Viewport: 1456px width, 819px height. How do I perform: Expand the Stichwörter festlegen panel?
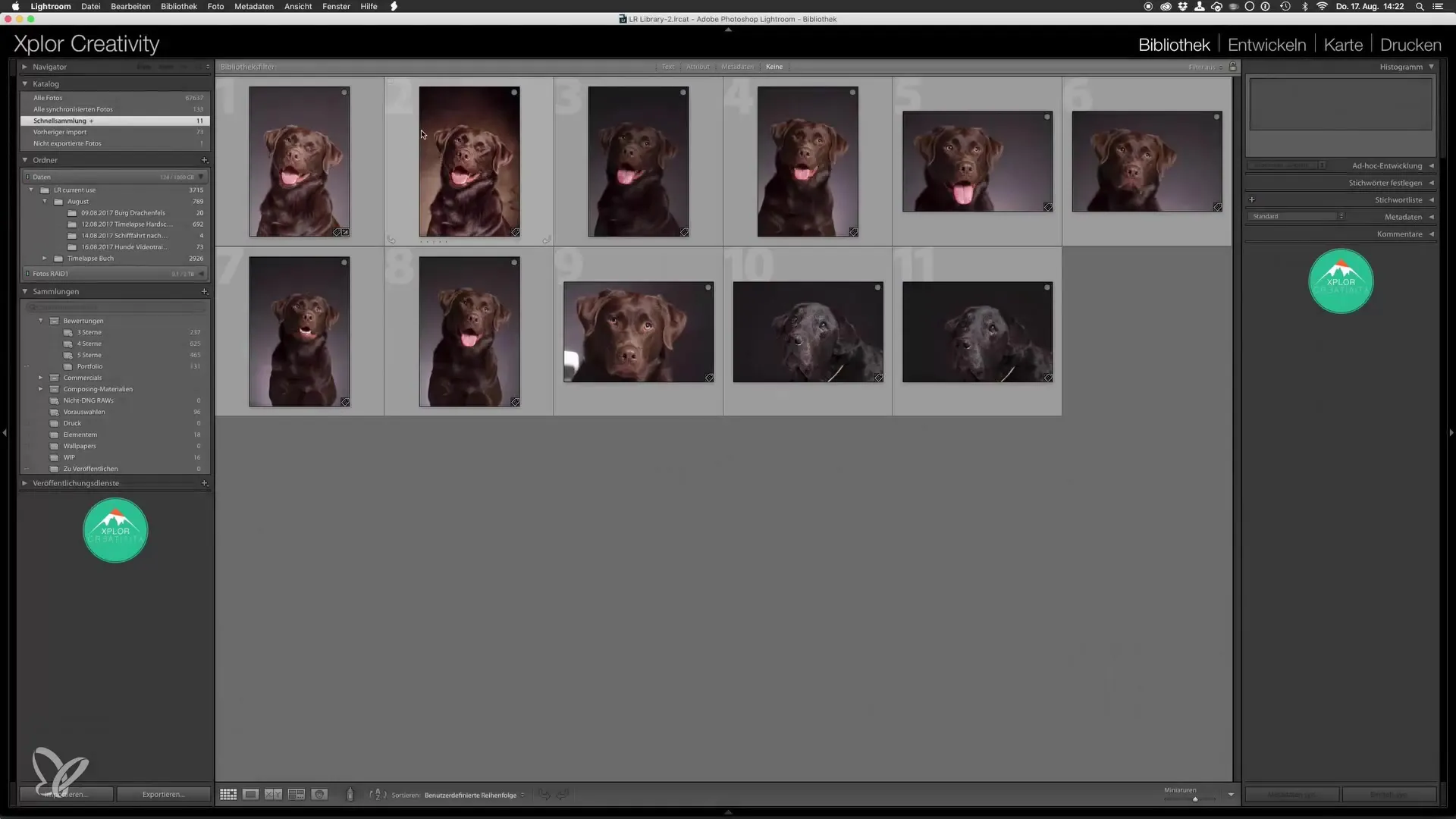pyautogui.click(x=1432, y=183)
